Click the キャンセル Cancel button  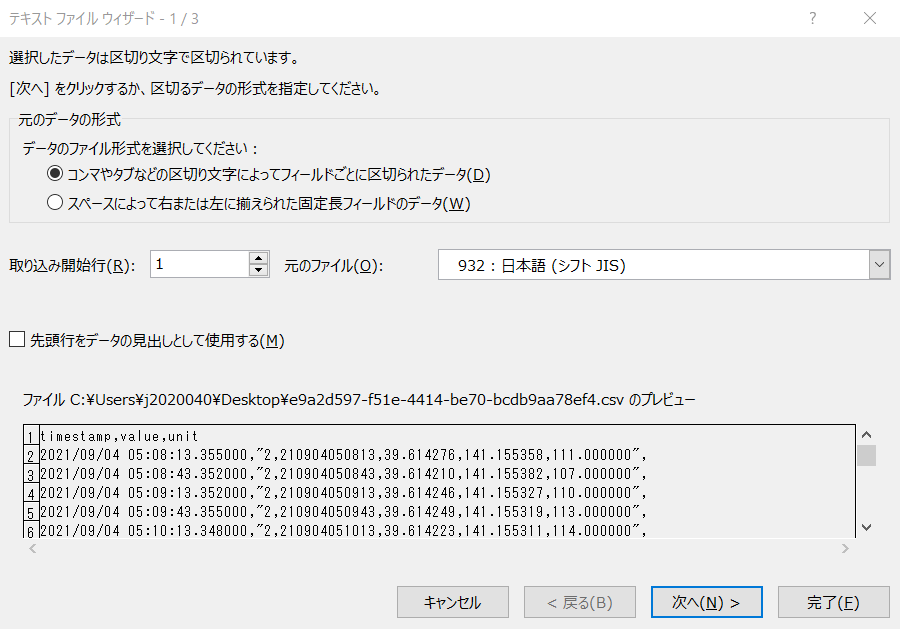(x=452, y=602)
